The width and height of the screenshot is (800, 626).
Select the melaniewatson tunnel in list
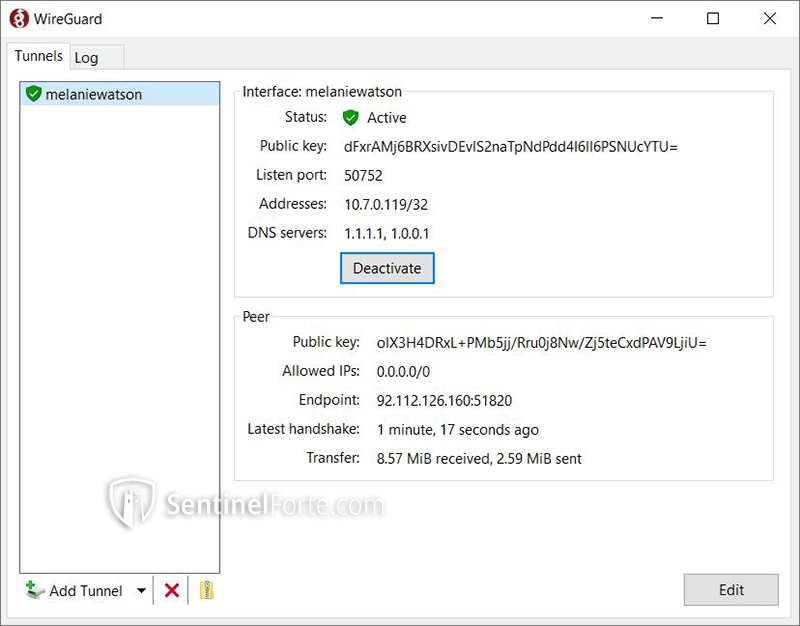(120, 94)
